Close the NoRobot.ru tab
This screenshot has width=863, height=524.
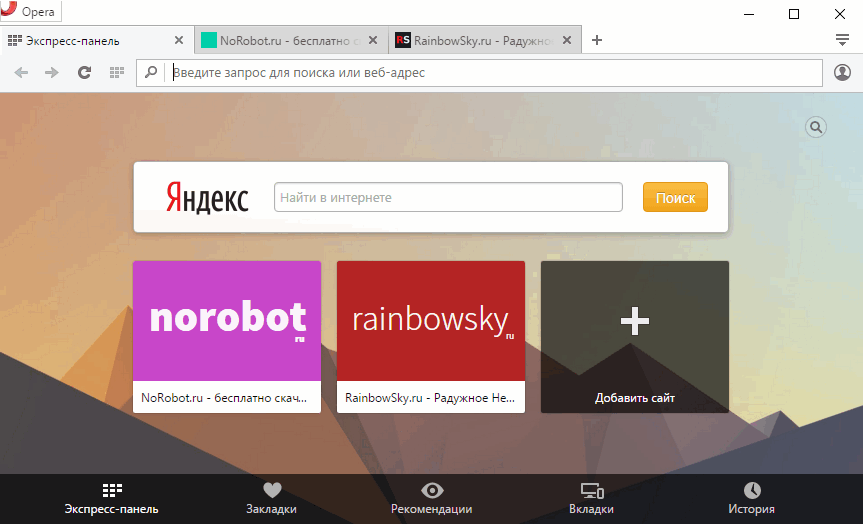coord(373,40)
